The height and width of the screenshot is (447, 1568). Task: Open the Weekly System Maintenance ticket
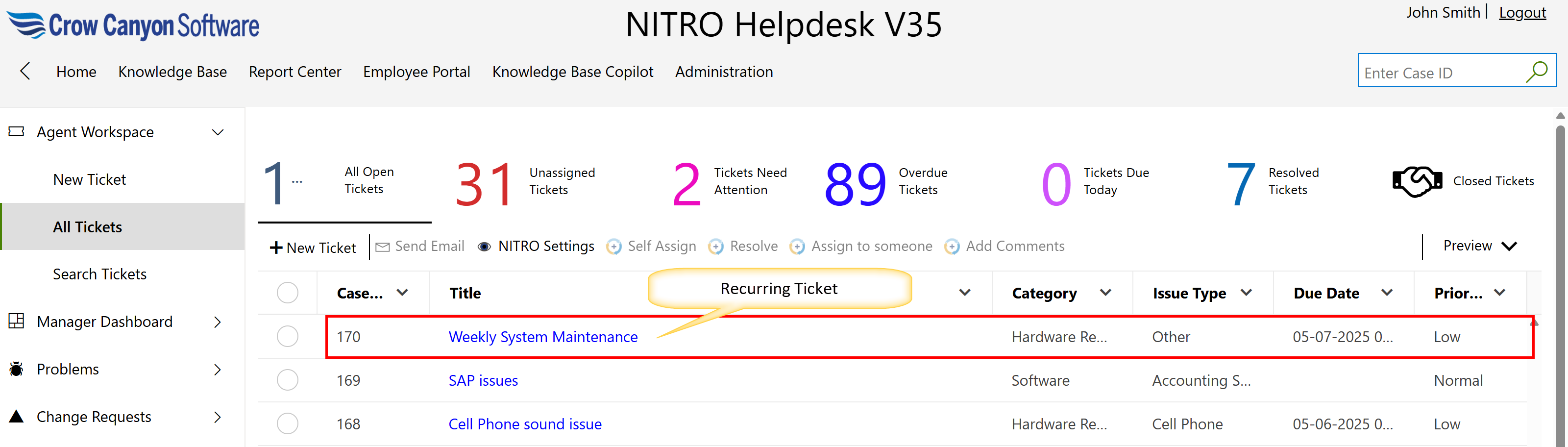[542, 337]
